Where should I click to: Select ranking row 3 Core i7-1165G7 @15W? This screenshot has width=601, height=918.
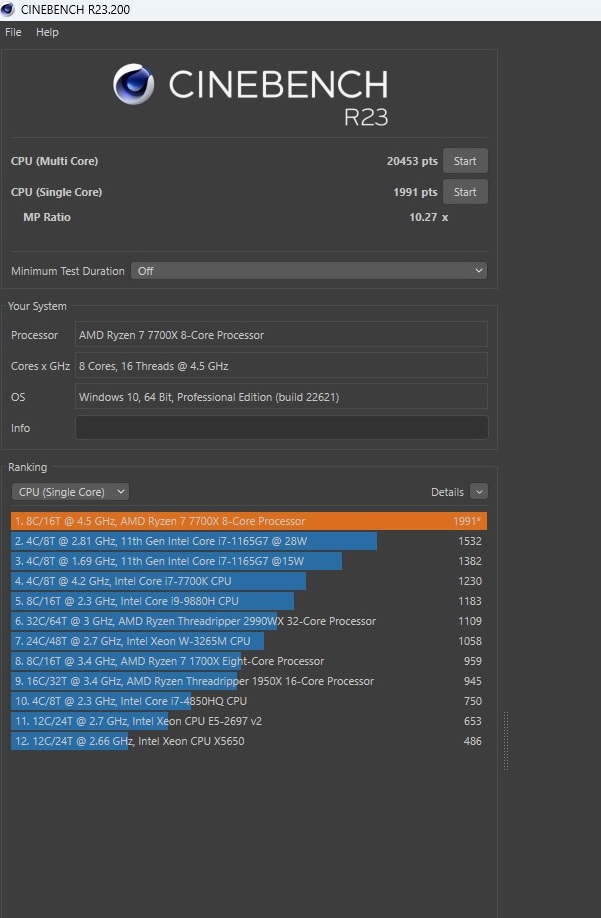click(249, 561)
